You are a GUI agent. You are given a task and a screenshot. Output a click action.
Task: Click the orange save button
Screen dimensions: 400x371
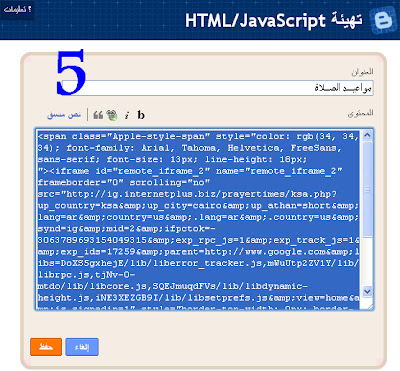46,347
